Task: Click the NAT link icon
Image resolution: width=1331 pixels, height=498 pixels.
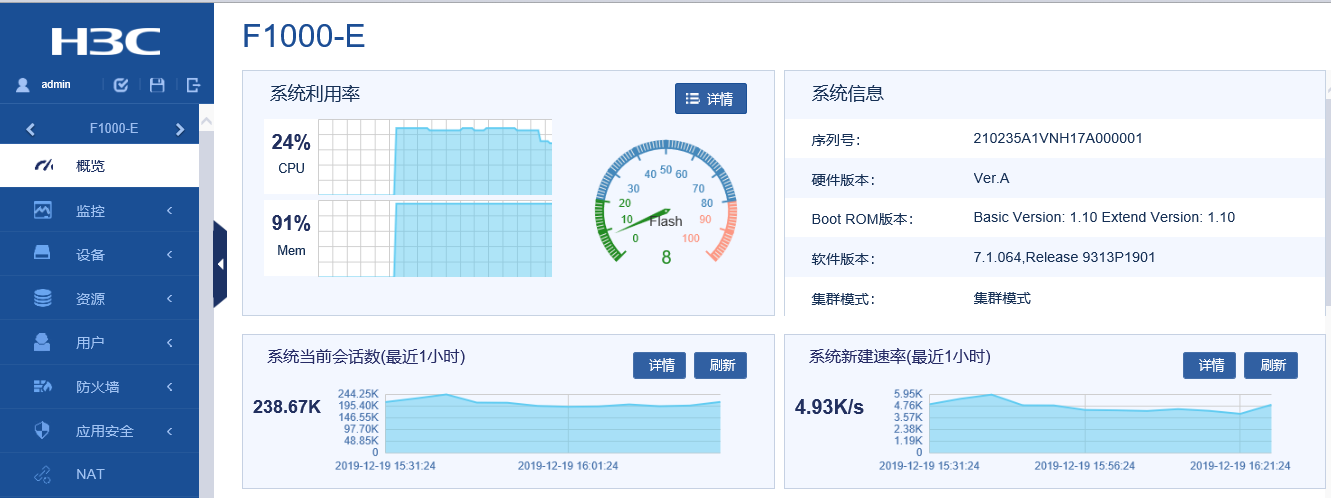Action: [x=42, y=474]
